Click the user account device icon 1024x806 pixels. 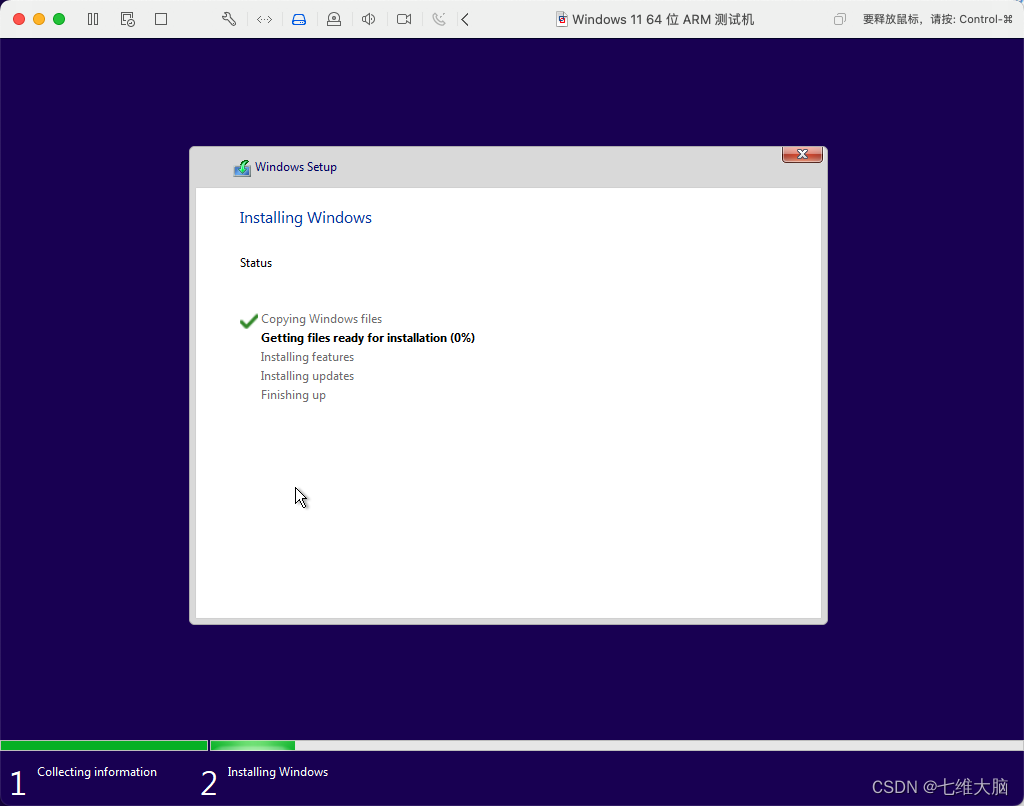334,19
